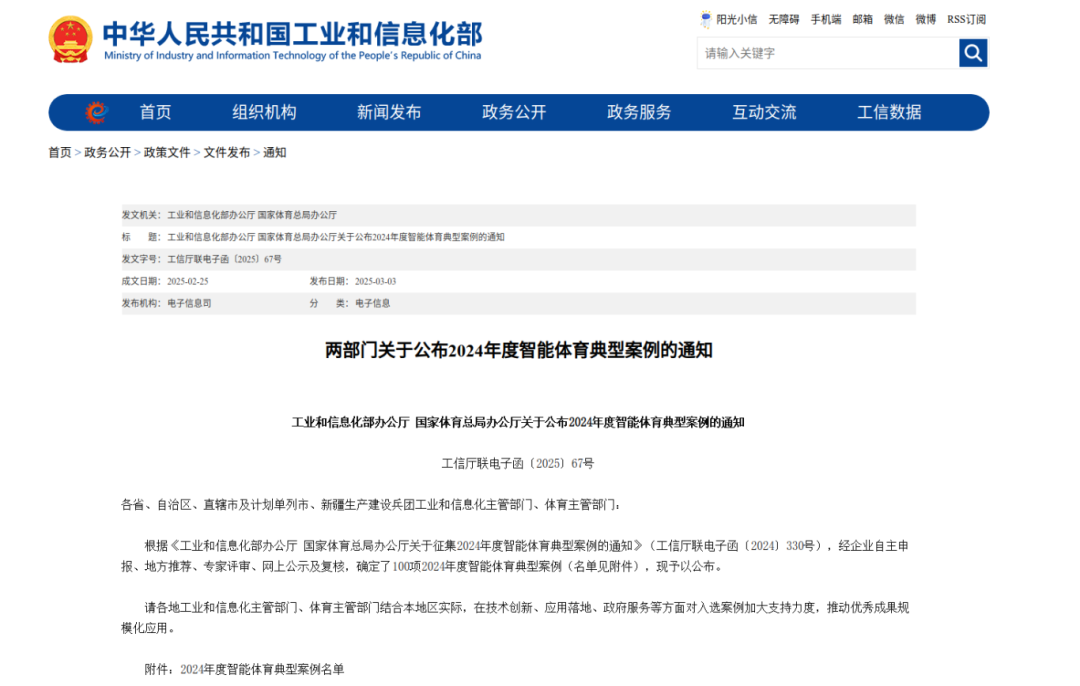
Task: Click the search magnifier button
Action: click(972, 53)
